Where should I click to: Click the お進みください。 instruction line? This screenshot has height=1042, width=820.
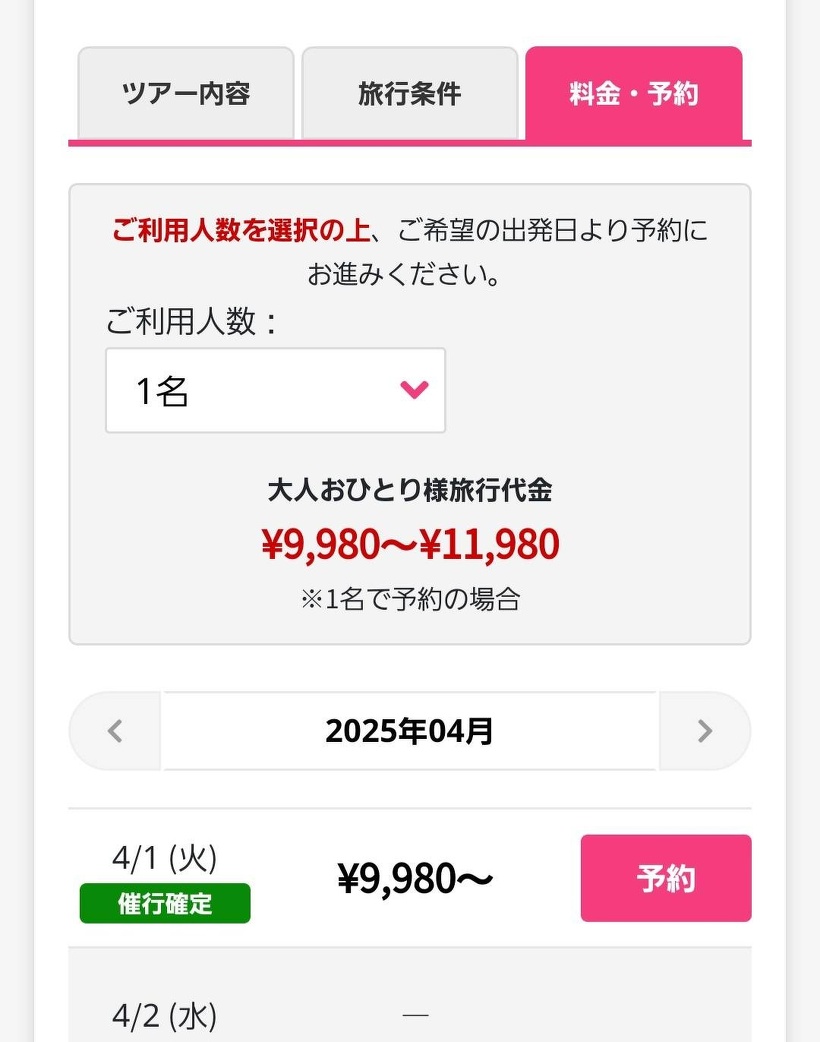404,274
